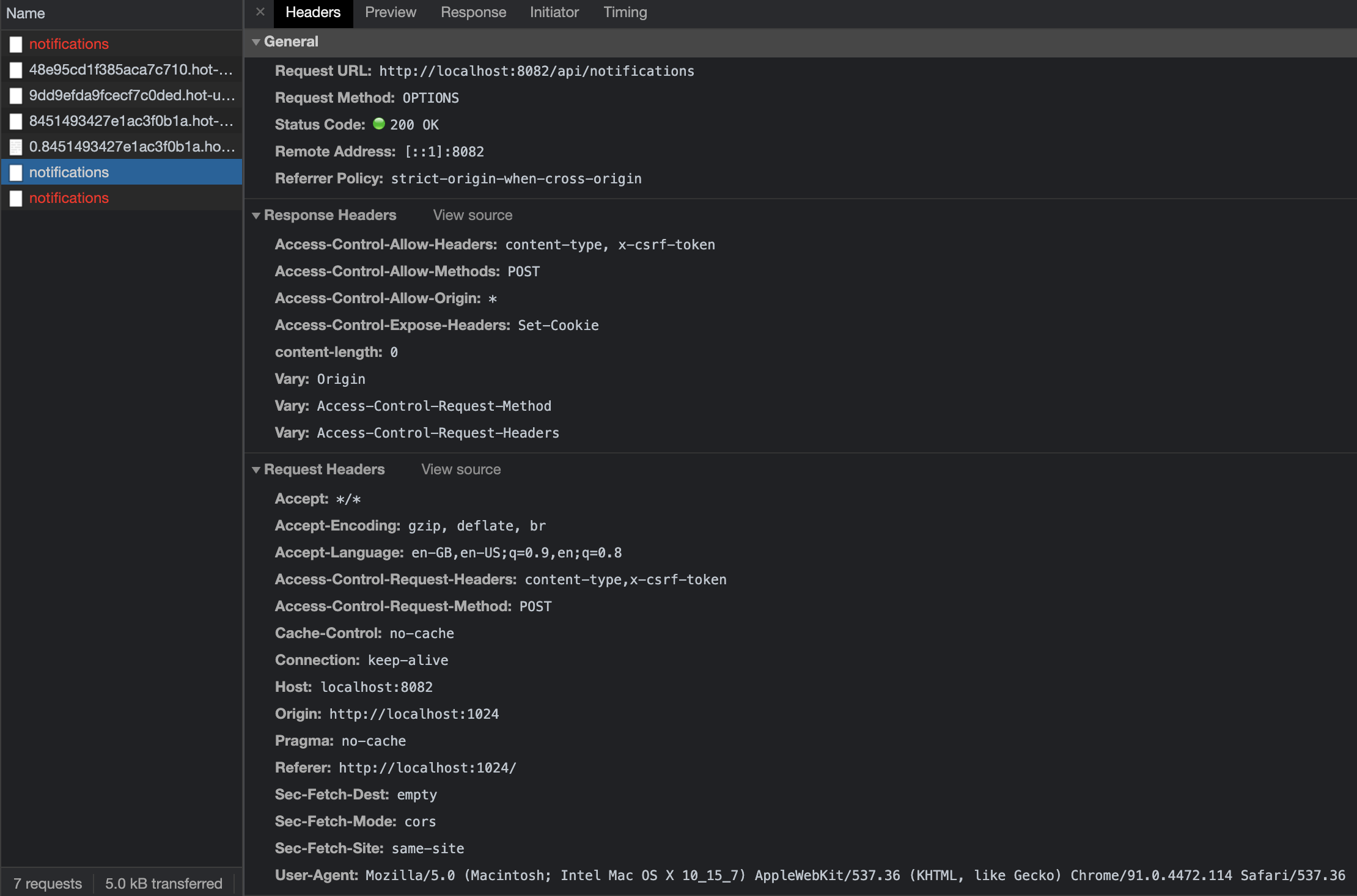View source of Request Headers
Viewport: 1357px width, 896px height.
[461, 469]
